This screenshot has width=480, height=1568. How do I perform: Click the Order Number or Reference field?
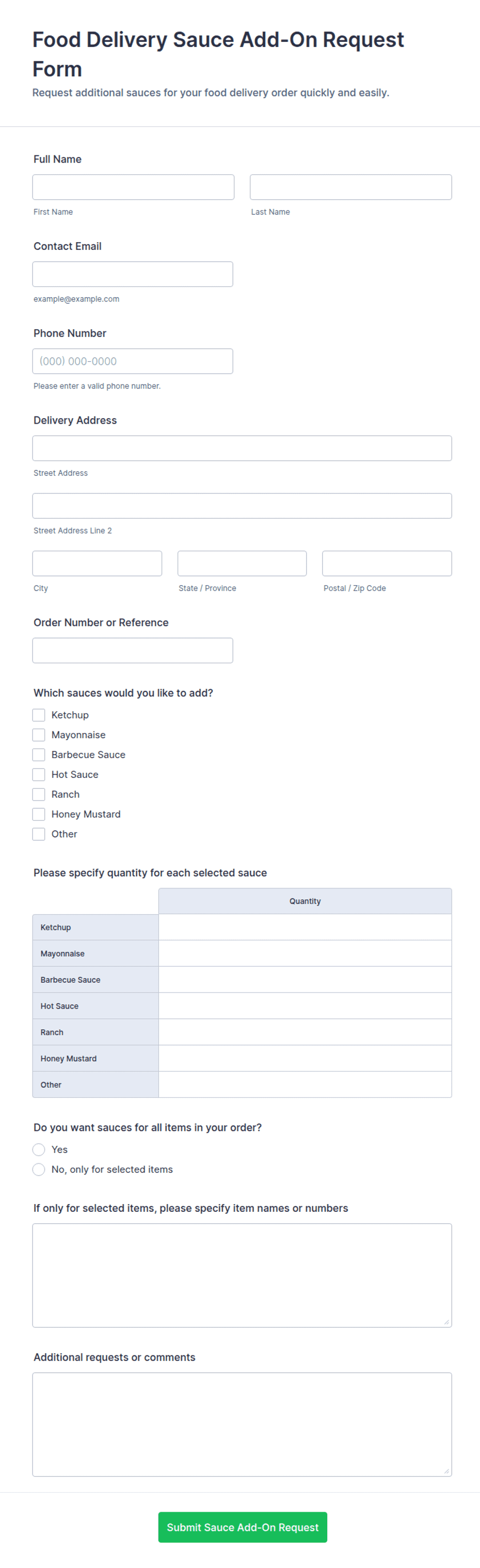tap(133, 650)
